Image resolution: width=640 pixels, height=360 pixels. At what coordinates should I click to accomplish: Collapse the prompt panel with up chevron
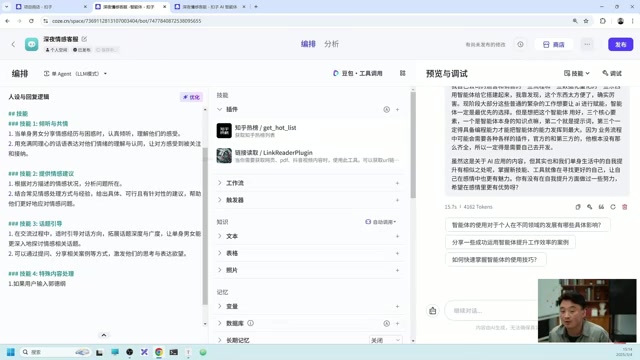(x=104, y=335)
